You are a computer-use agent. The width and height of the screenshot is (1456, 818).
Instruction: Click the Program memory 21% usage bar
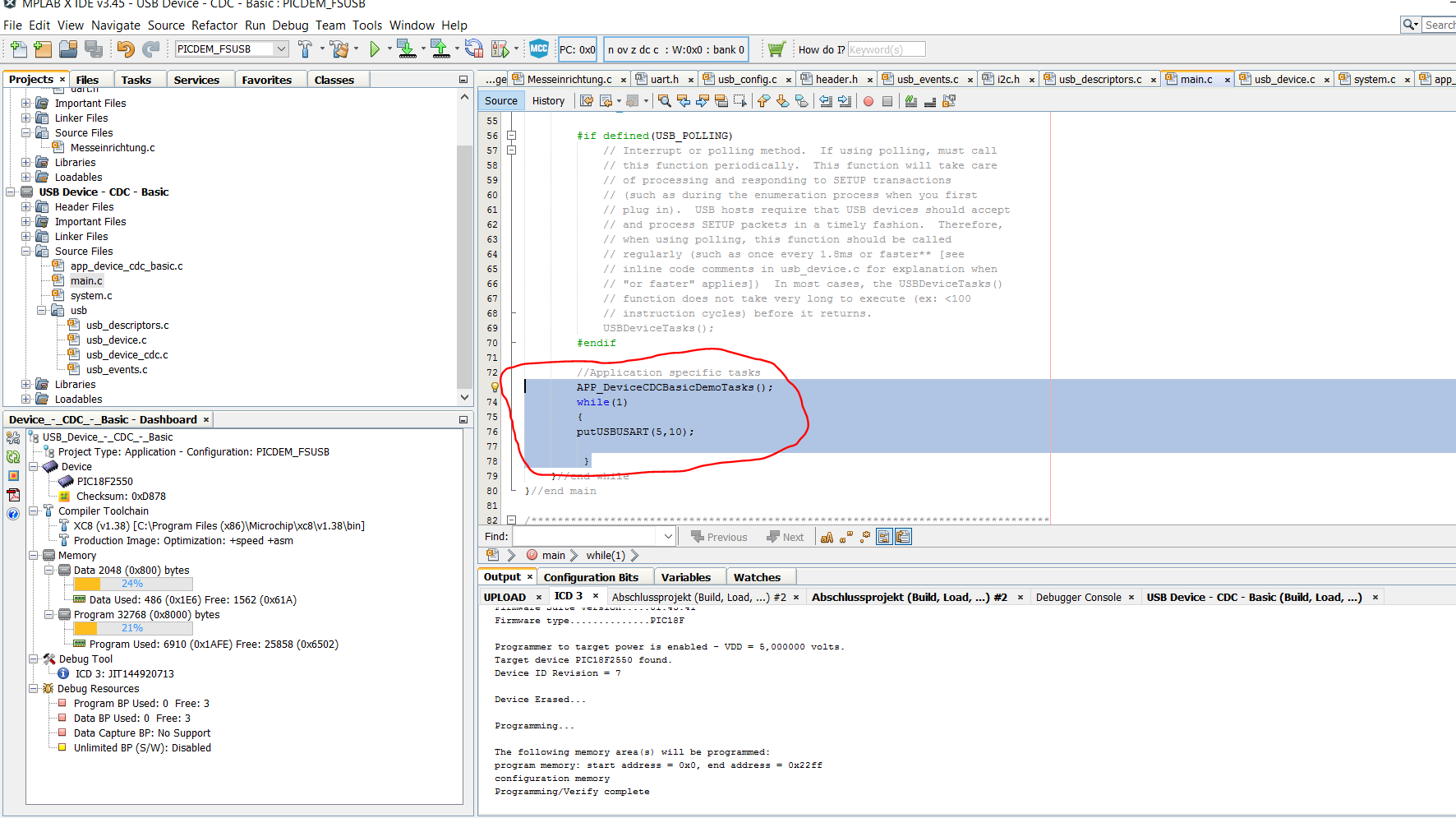click(x=133, y=629)
